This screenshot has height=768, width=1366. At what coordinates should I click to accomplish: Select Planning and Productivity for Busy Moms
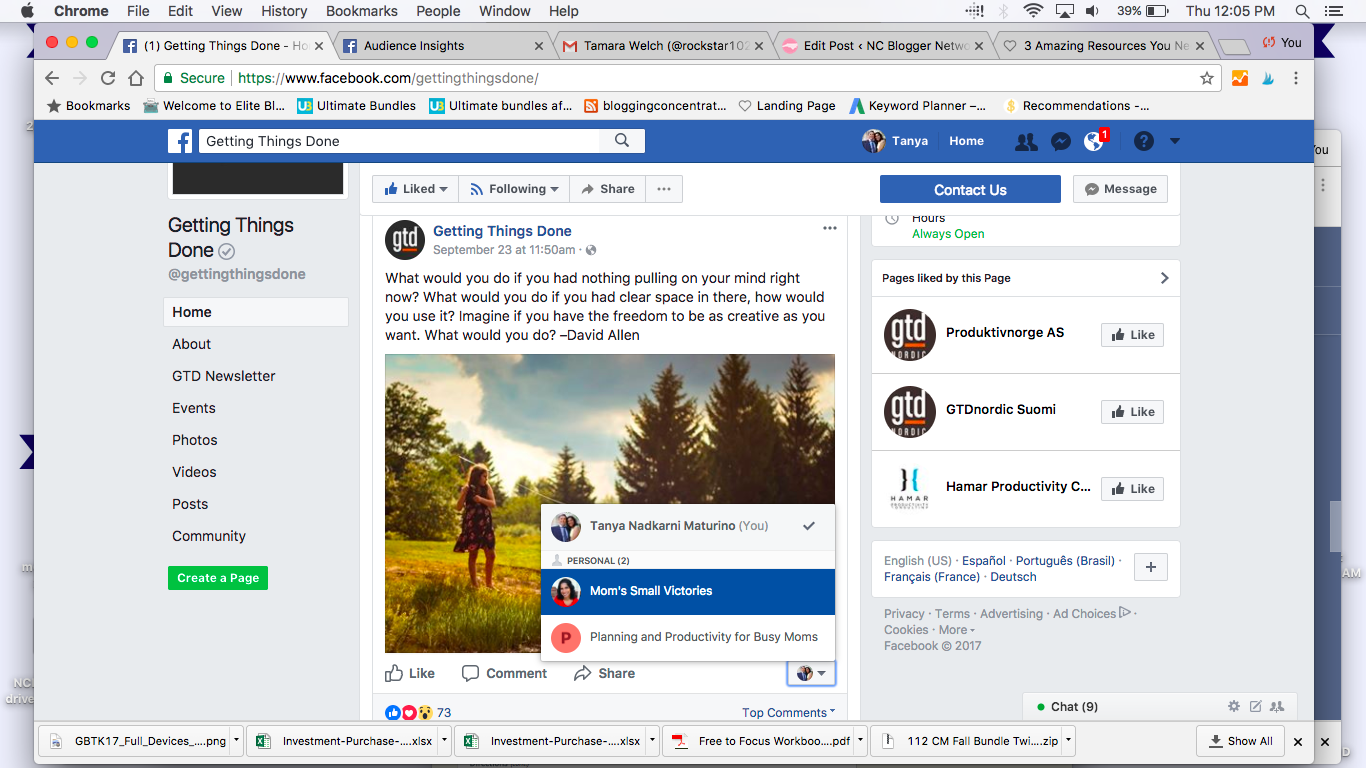(x=688, y=637)
